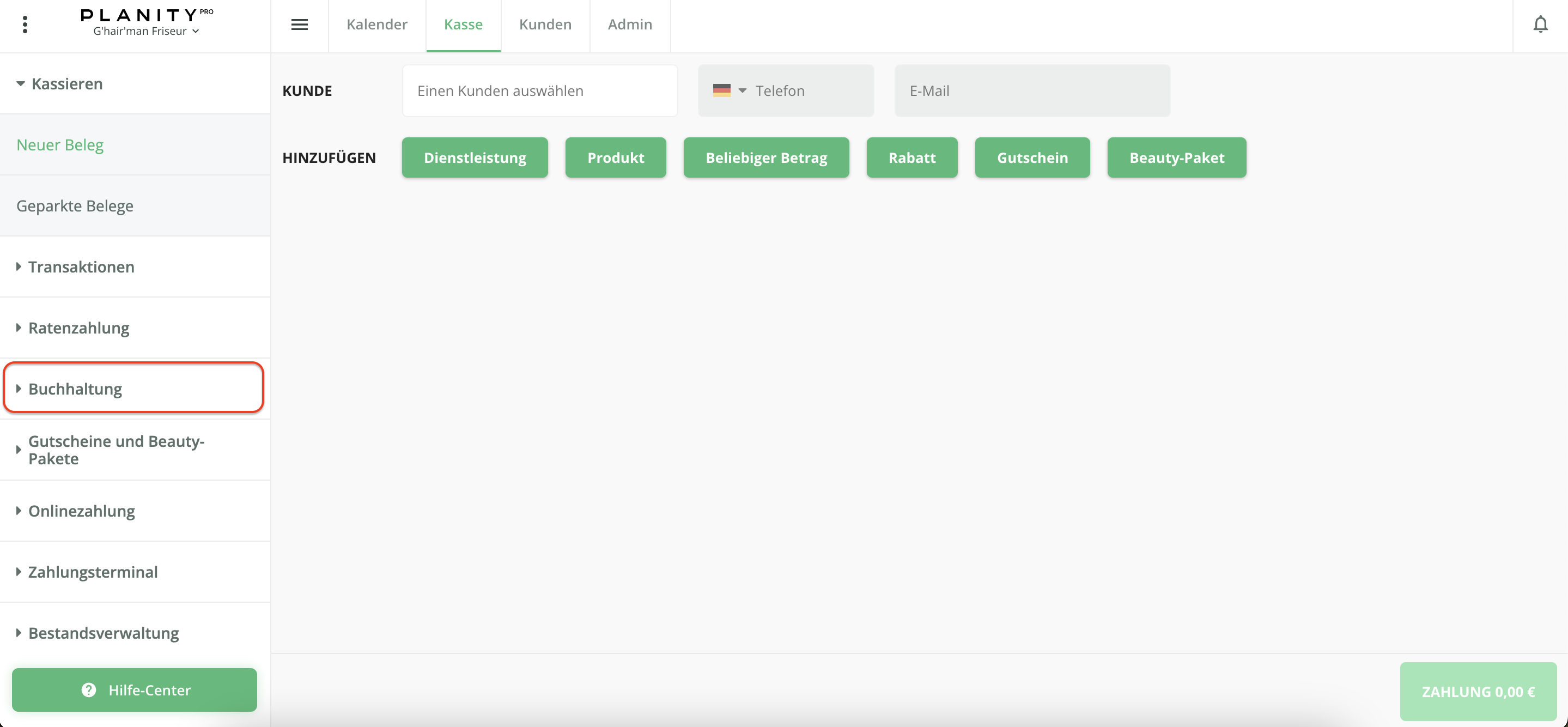Open the Admin tab

click(x=629, y=25)
